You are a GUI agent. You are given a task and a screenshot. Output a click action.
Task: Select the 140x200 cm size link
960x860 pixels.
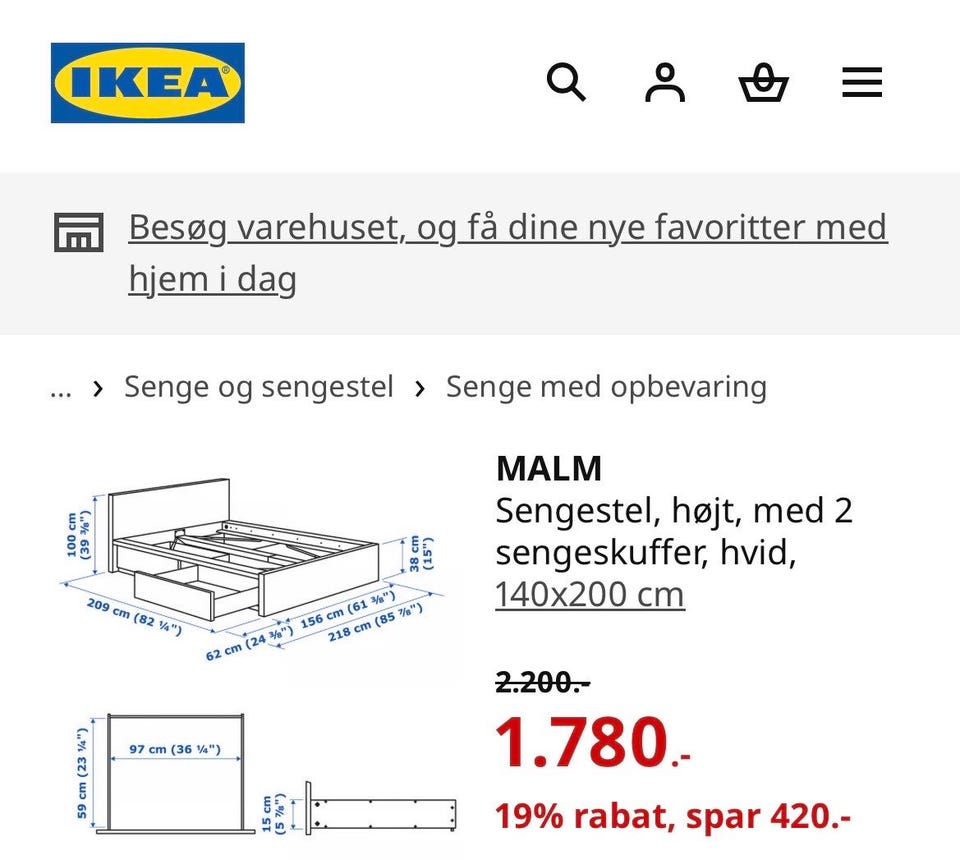click(590, 594)
